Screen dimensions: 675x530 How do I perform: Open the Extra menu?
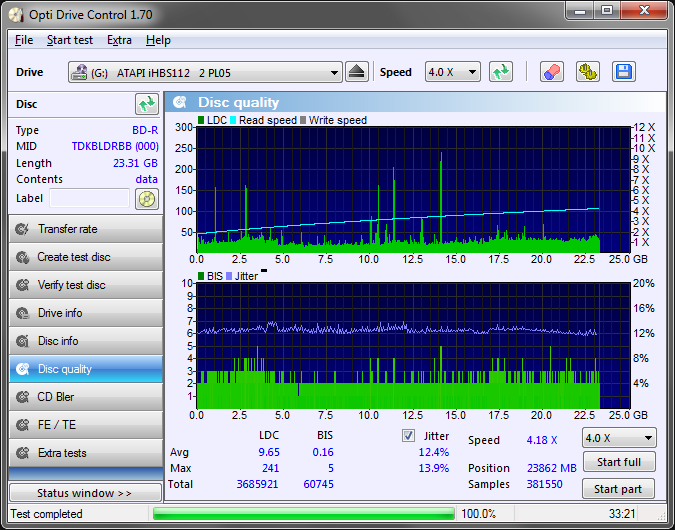point(119,40)
